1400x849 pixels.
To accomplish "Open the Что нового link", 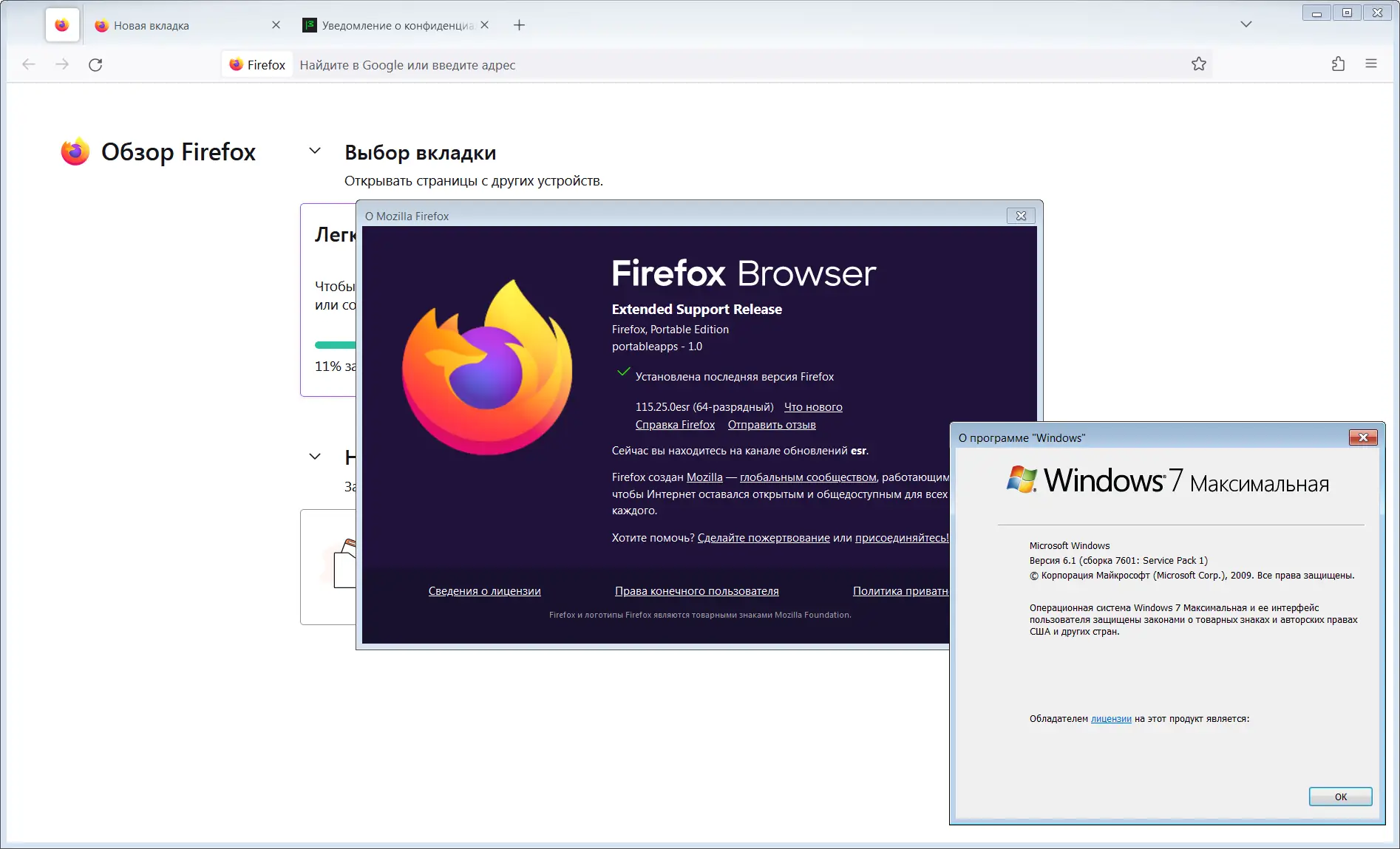I will pyautogui.click(x=812, y=406).
